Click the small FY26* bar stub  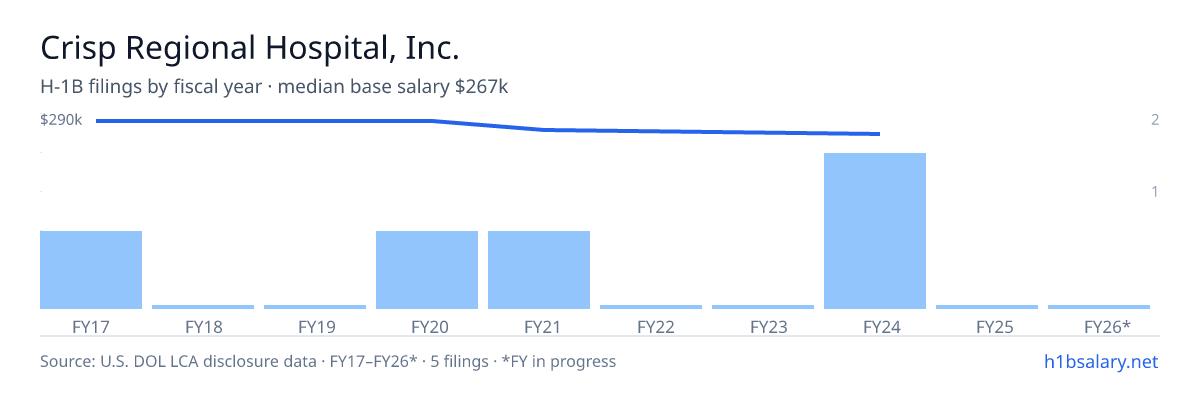1099,307
